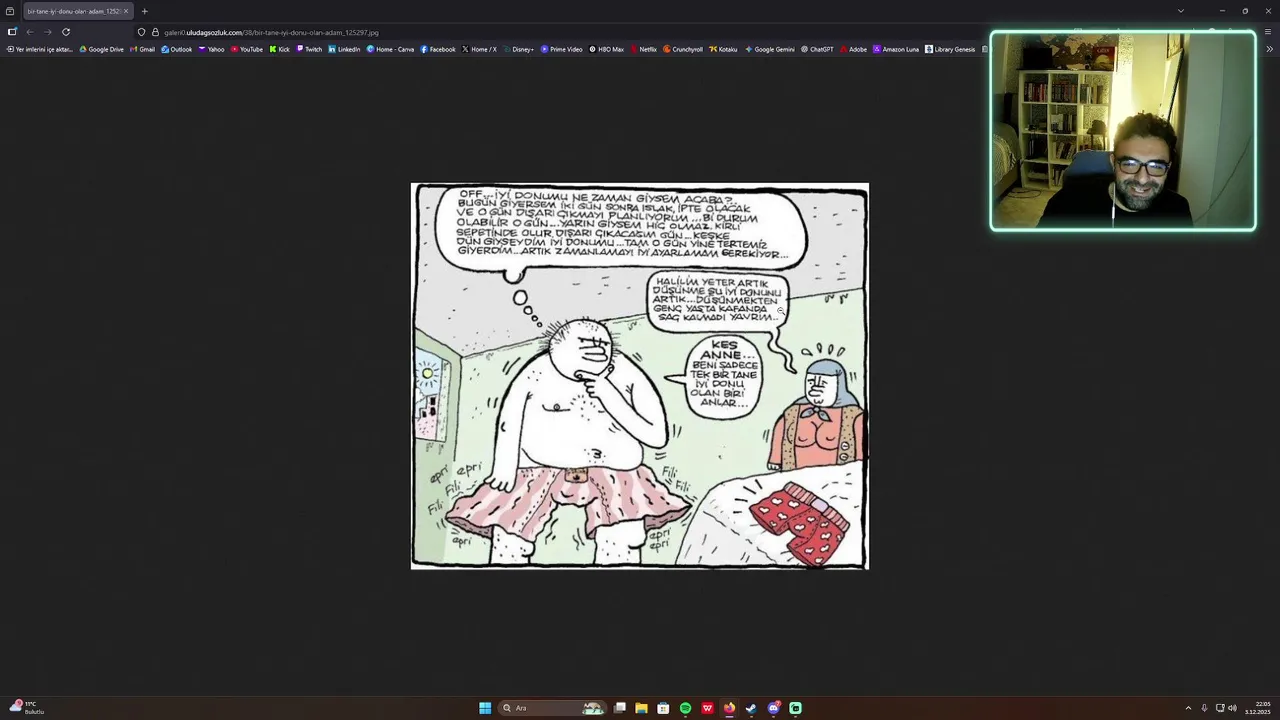This screenshot has width=1280, height=720.
Task: Open the Library Genesis bookmark
Action: [x=950, y=49]
